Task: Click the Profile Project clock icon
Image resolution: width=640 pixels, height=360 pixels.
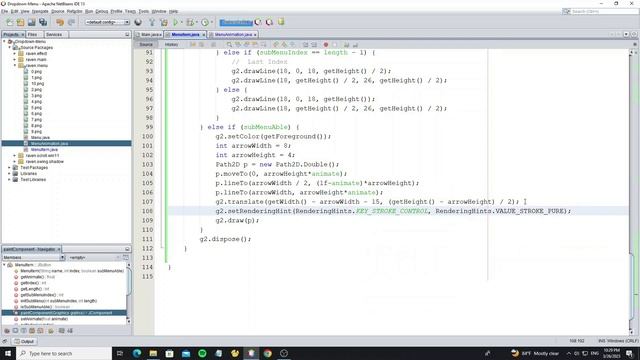Action: (x=205, y=22)
